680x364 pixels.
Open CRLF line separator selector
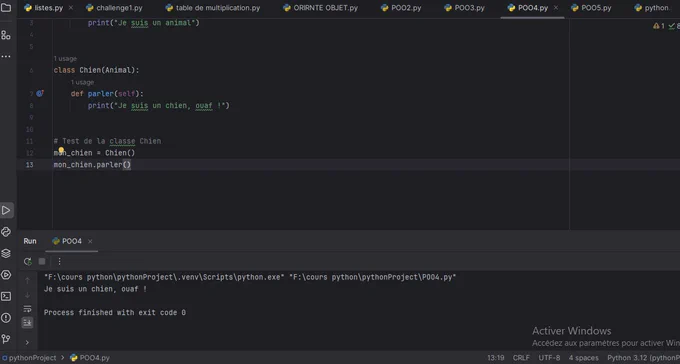point(521,358)
